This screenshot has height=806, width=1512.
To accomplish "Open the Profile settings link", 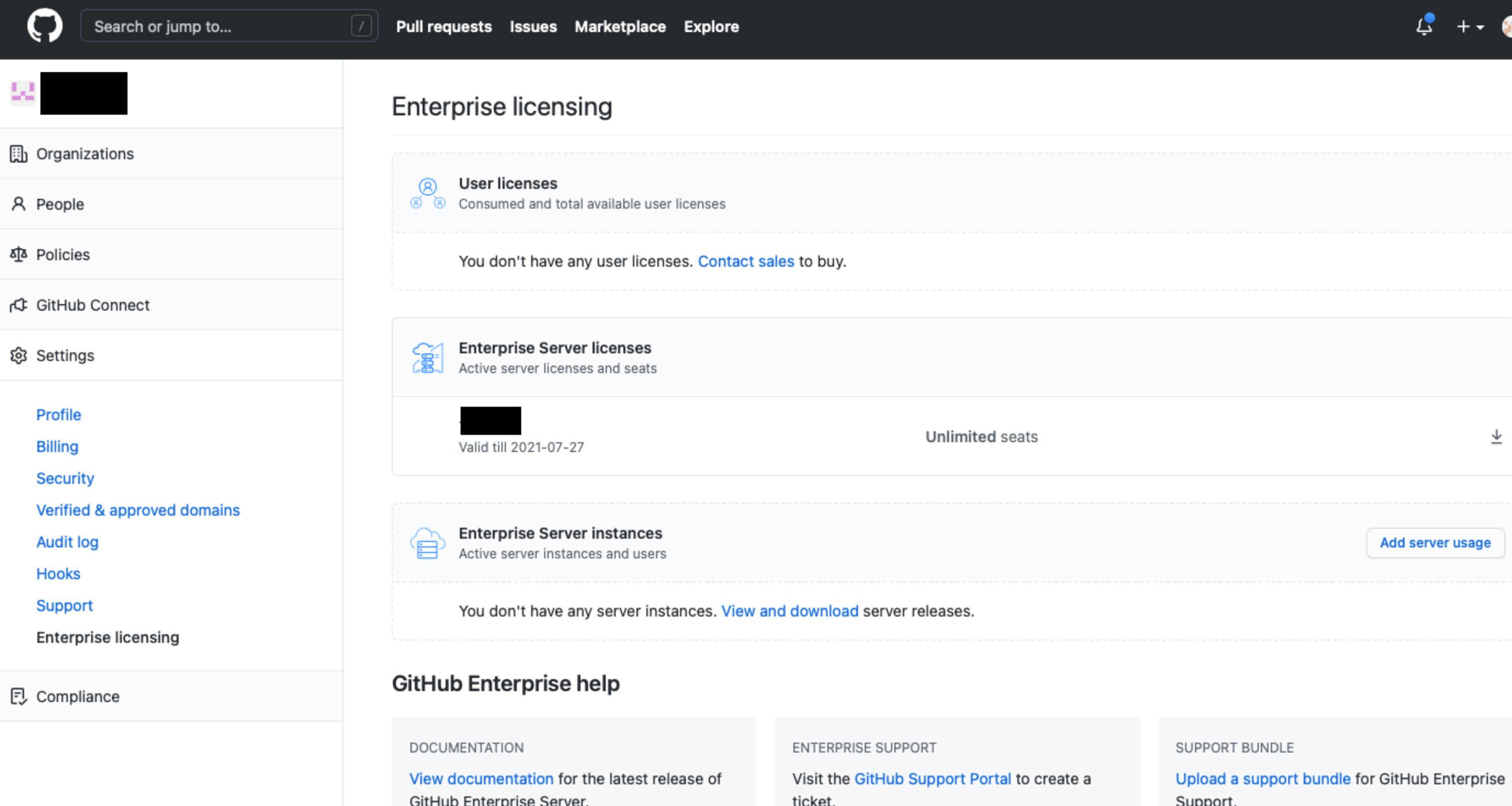I will 59,415.
